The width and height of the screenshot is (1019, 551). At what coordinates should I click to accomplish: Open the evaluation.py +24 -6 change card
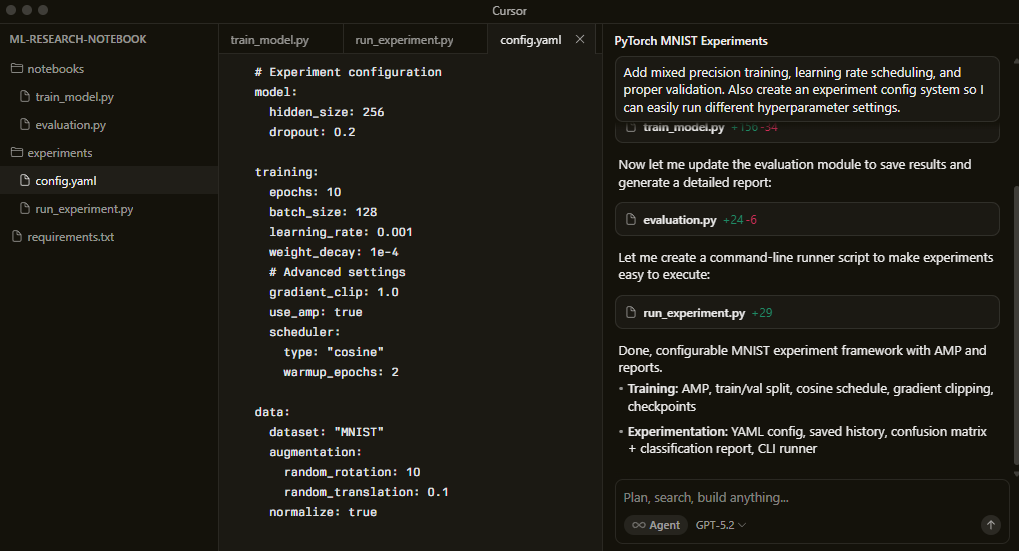tap(806, 219)
